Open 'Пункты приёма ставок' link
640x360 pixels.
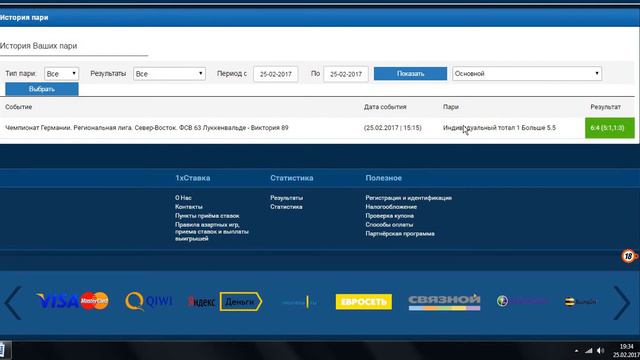(x=207, y=216)
